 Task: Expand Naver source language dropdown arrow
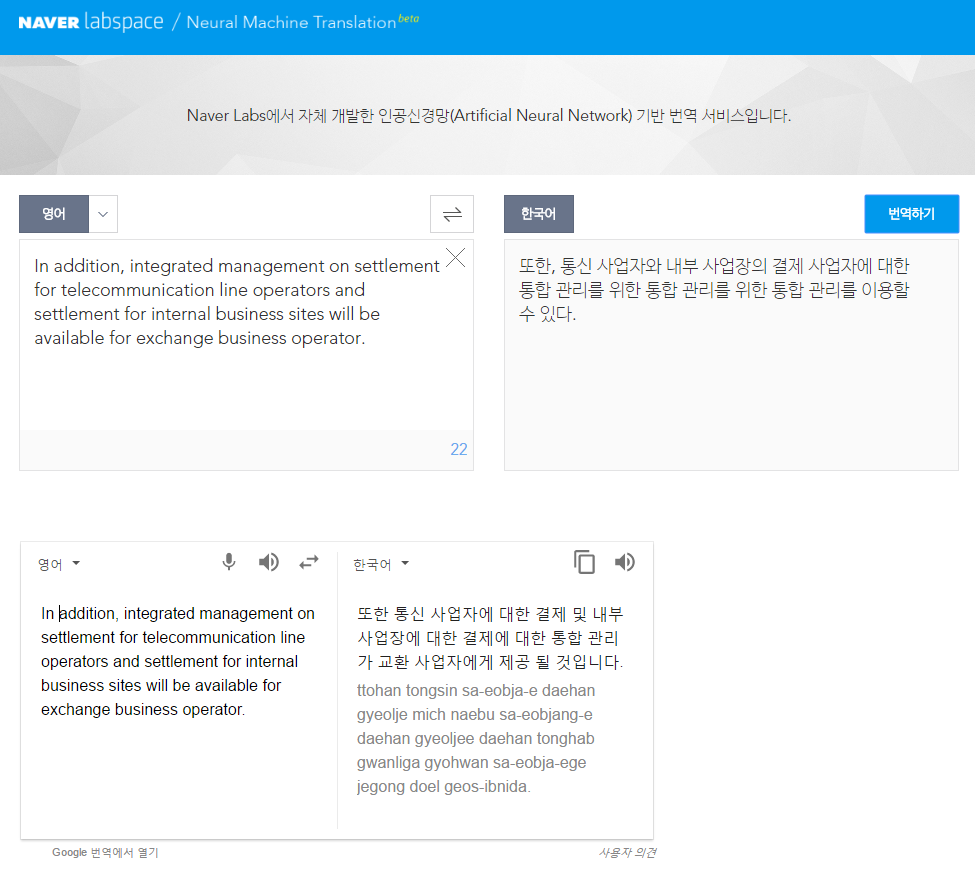(103, 214)
